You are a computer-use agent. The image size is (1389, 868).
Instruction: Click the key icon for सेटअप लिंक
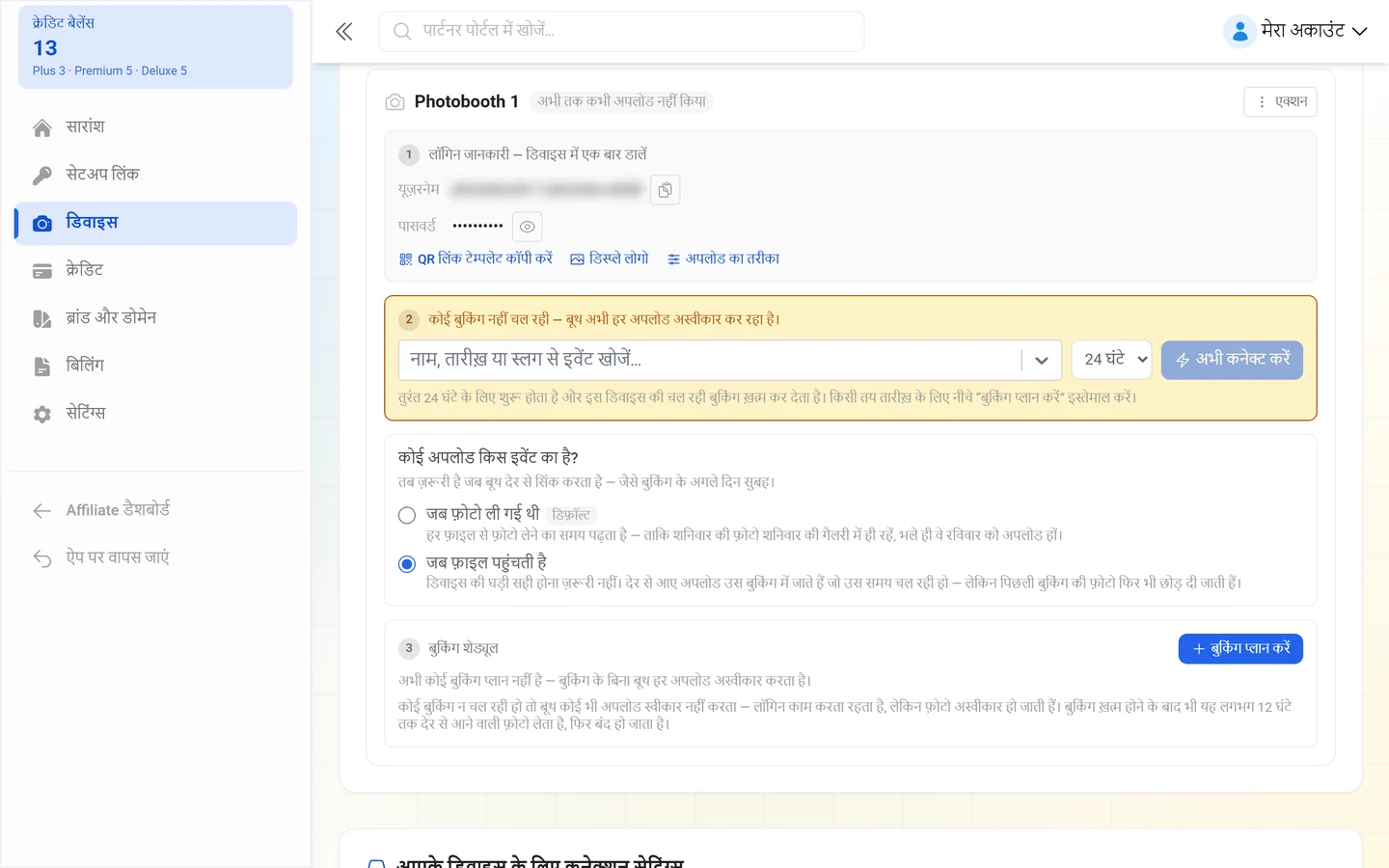42,176
